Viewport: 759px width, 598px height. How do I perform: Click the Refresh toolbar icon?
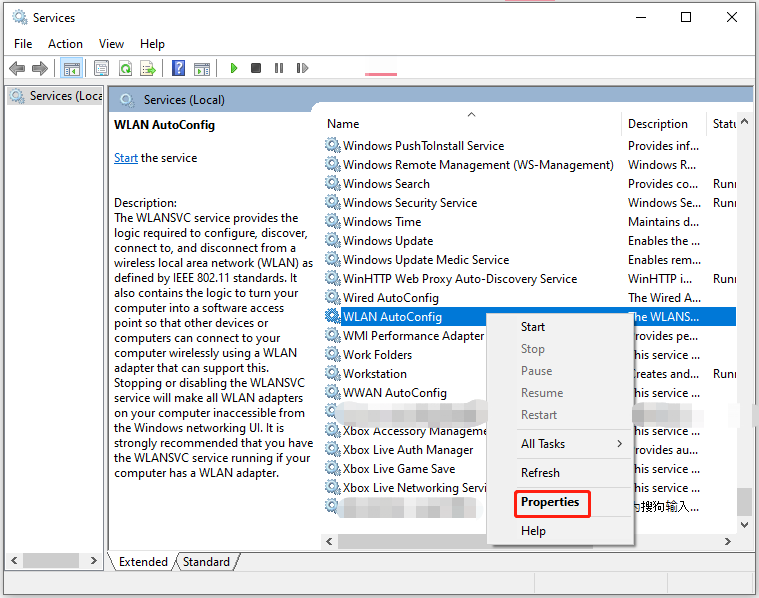coord(125,68)
